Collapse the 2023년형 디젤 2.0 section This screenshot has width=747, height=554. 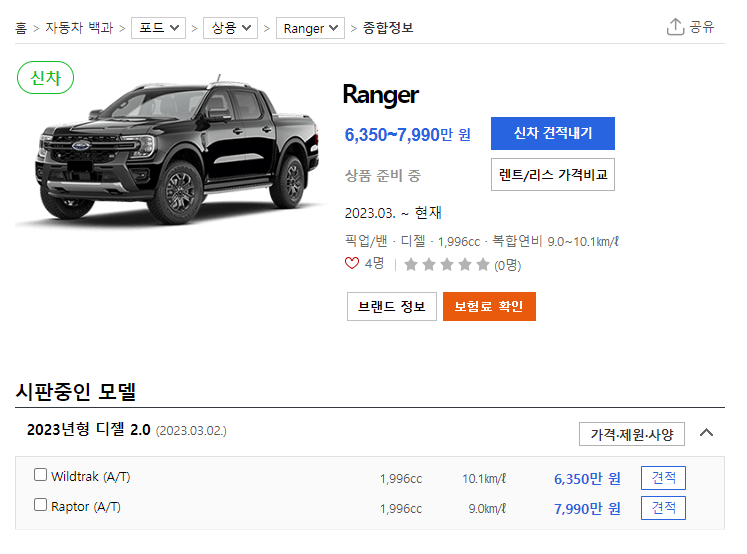pyautogui.click(x=707, y=433)
